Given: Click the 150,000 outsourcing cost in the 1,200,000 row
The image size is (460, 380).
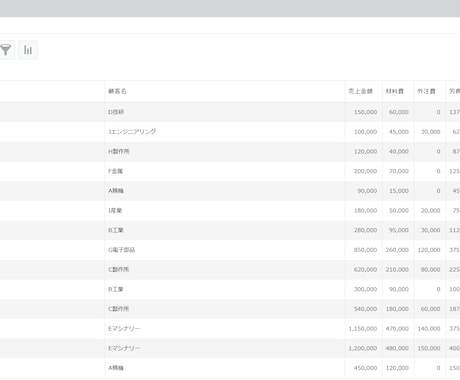Looking at the screenshot, I should (x=429, y=348).
